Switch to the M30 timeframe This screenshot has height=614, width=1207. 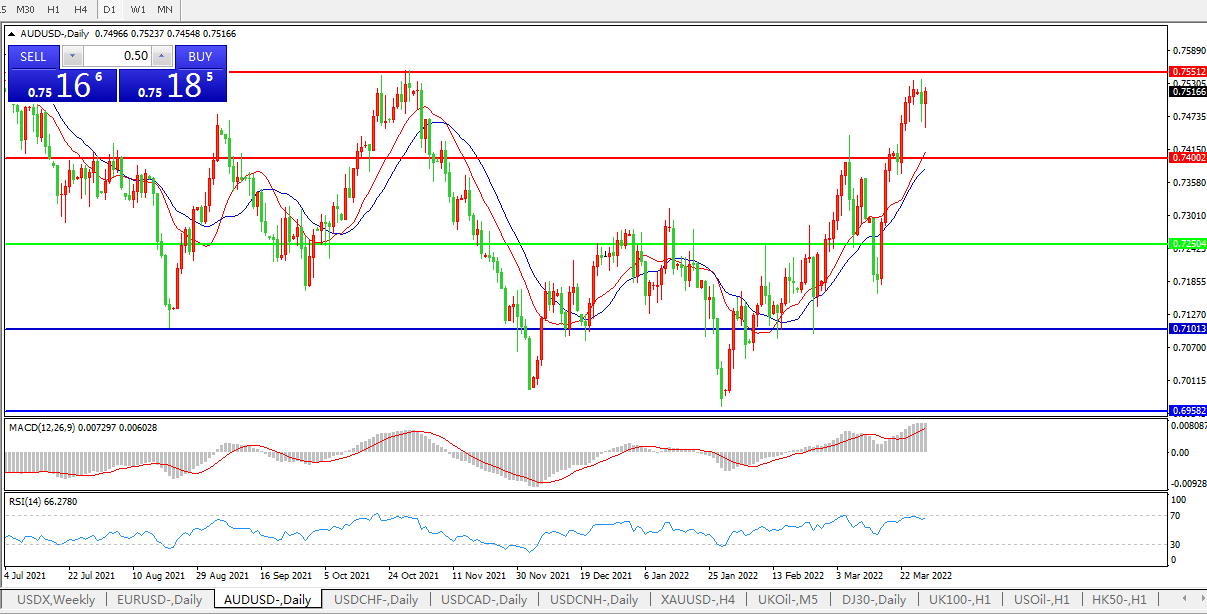pos(26,9)
